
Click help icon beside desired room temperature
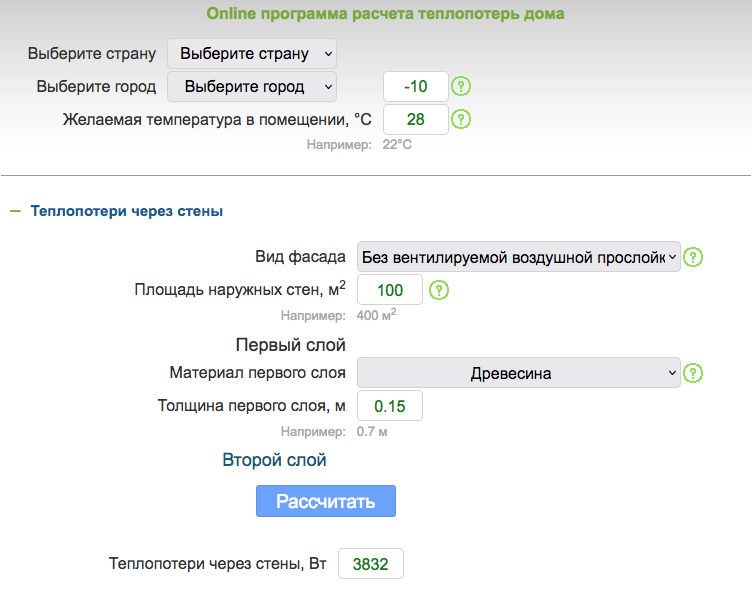tap(461, 119)
